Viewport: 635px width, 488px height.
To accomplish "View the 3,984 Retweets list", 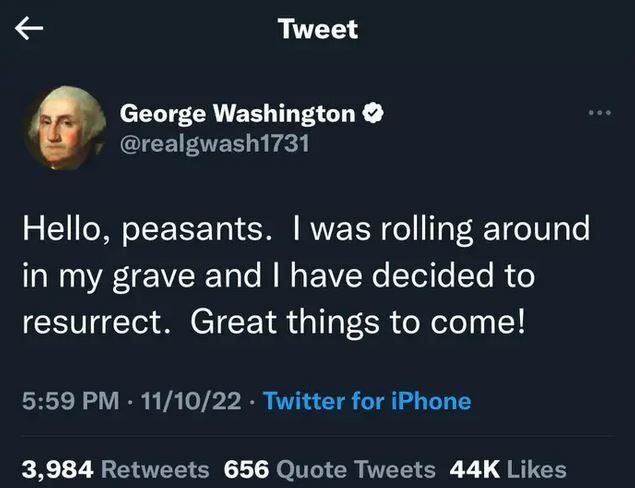I will [117, 469].
